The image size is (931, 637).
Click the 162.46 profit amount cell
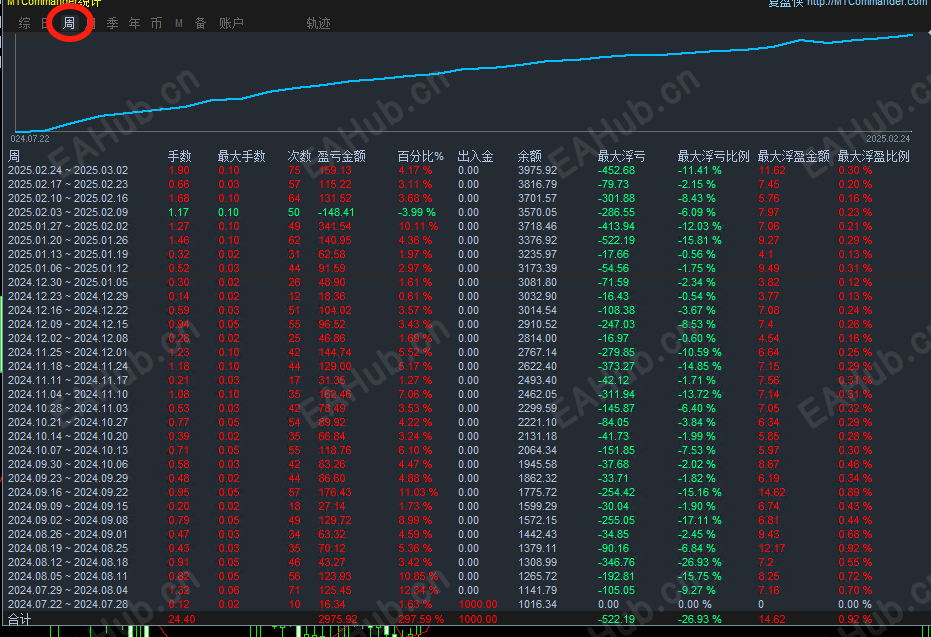335,394
